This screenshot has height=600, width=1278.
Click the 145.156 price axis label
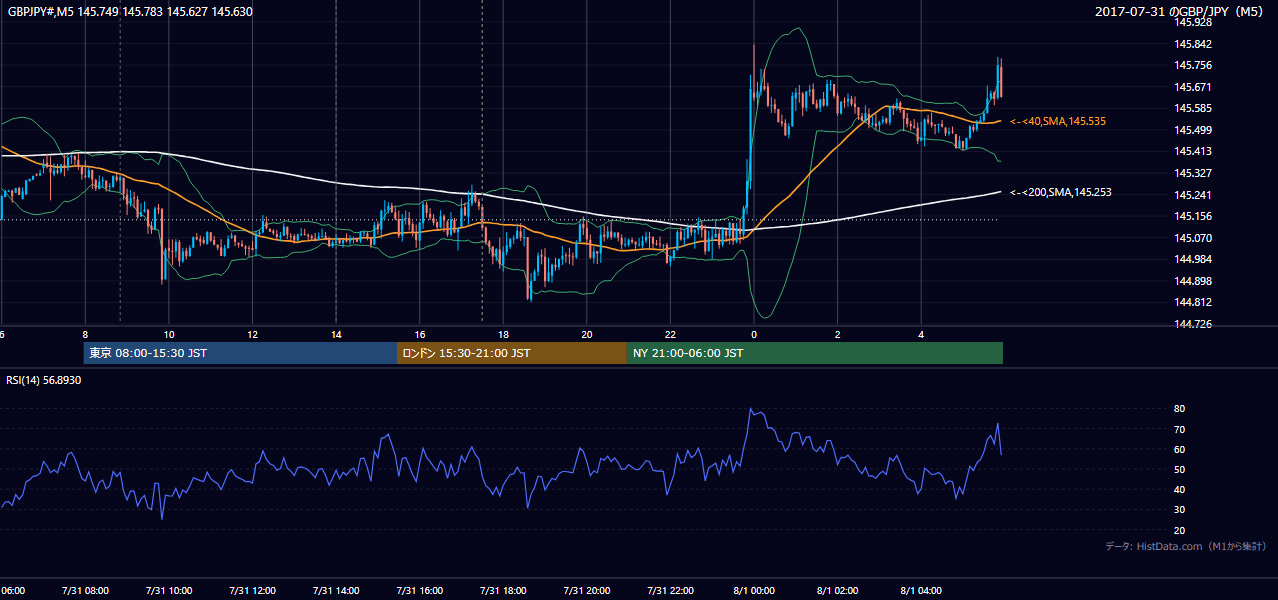[x=1191, y=216]
